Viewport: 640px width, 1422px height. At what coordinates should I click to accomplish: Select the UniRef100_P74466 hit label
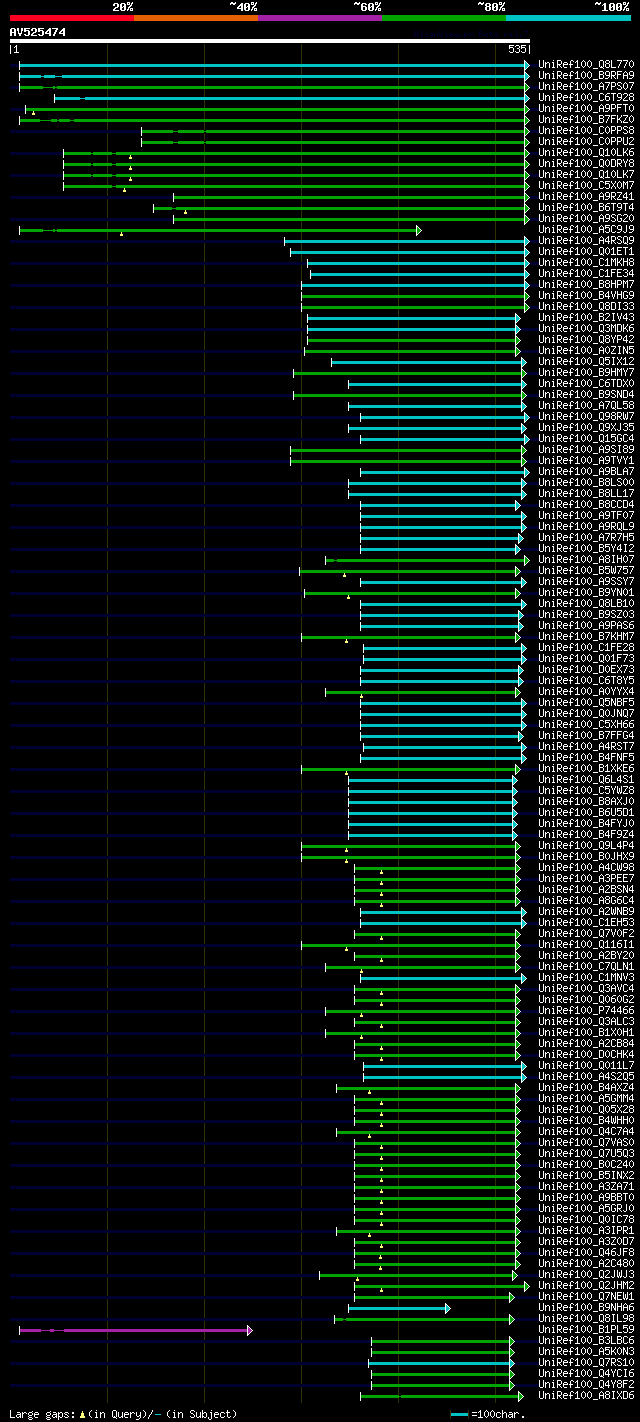click(586, 1011)
